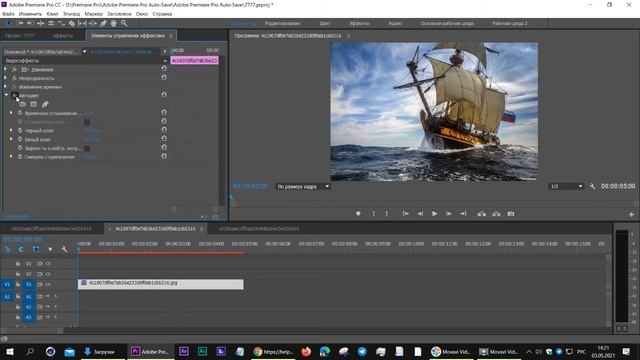Toggle linked selection in timeline

[x=36, y=249]
